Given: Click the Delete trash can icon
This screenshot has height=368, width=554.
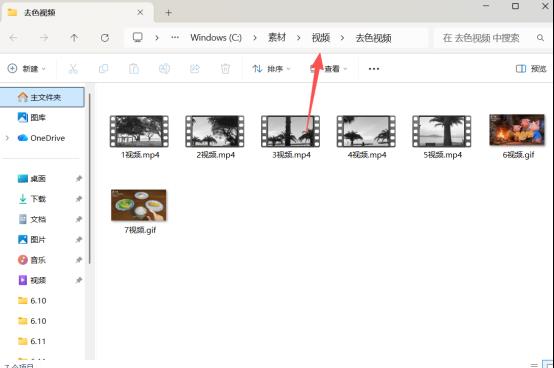Looking at the screenshot, I should click(225, 69).
